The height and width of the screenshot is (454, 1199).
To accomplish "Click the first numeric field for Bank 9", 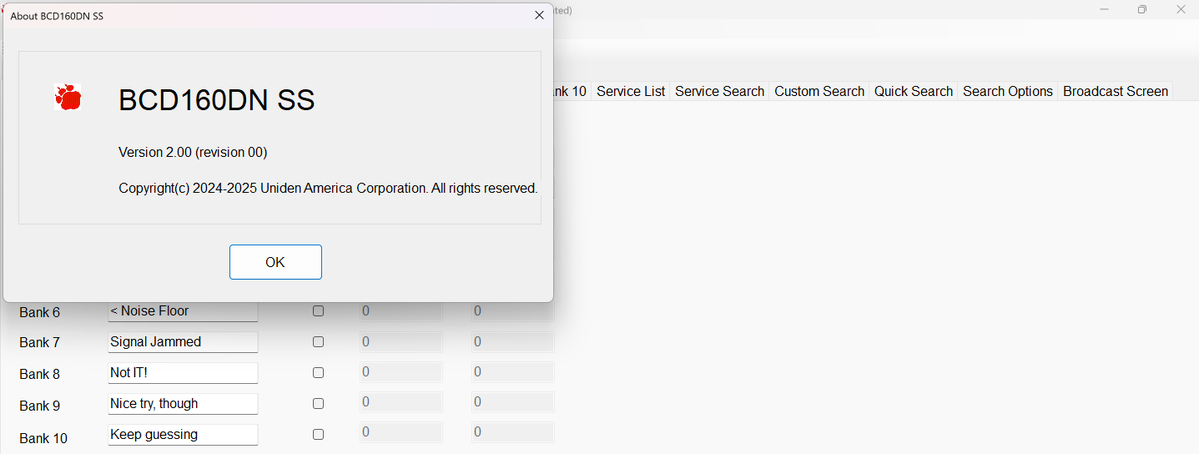I will click(x=401, y=403).
